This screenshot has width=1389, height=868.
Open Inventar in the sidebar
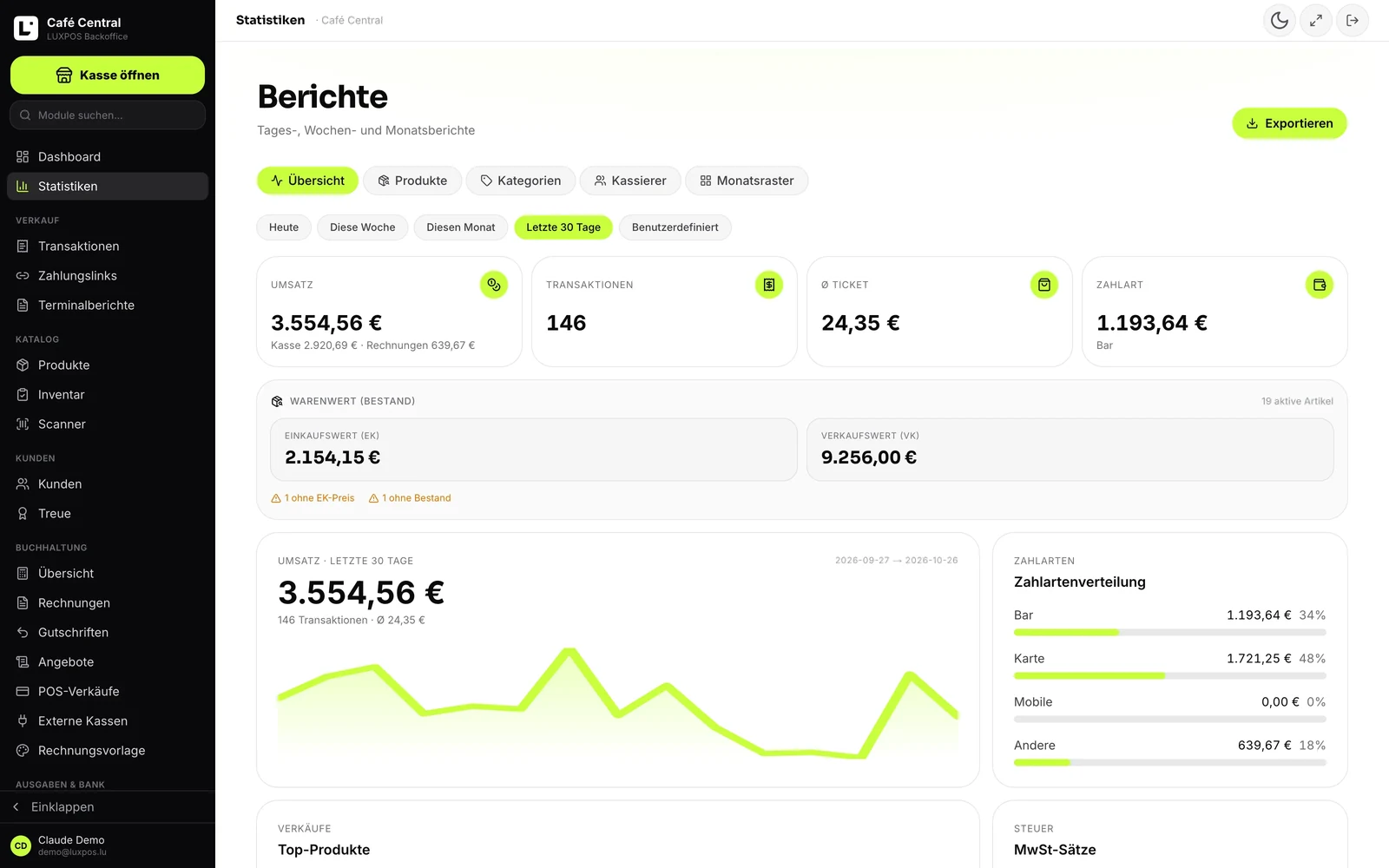(108, 395)
